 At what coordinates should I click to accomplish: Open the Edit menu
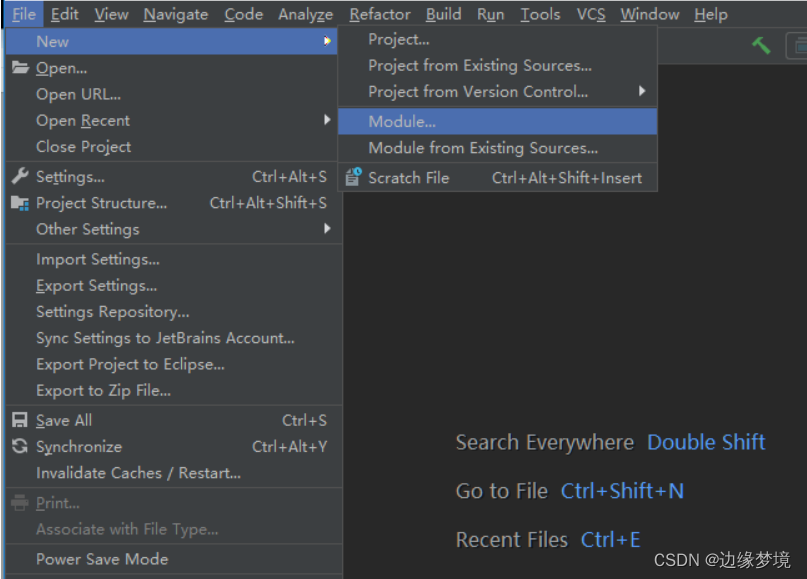pos(64,14)
